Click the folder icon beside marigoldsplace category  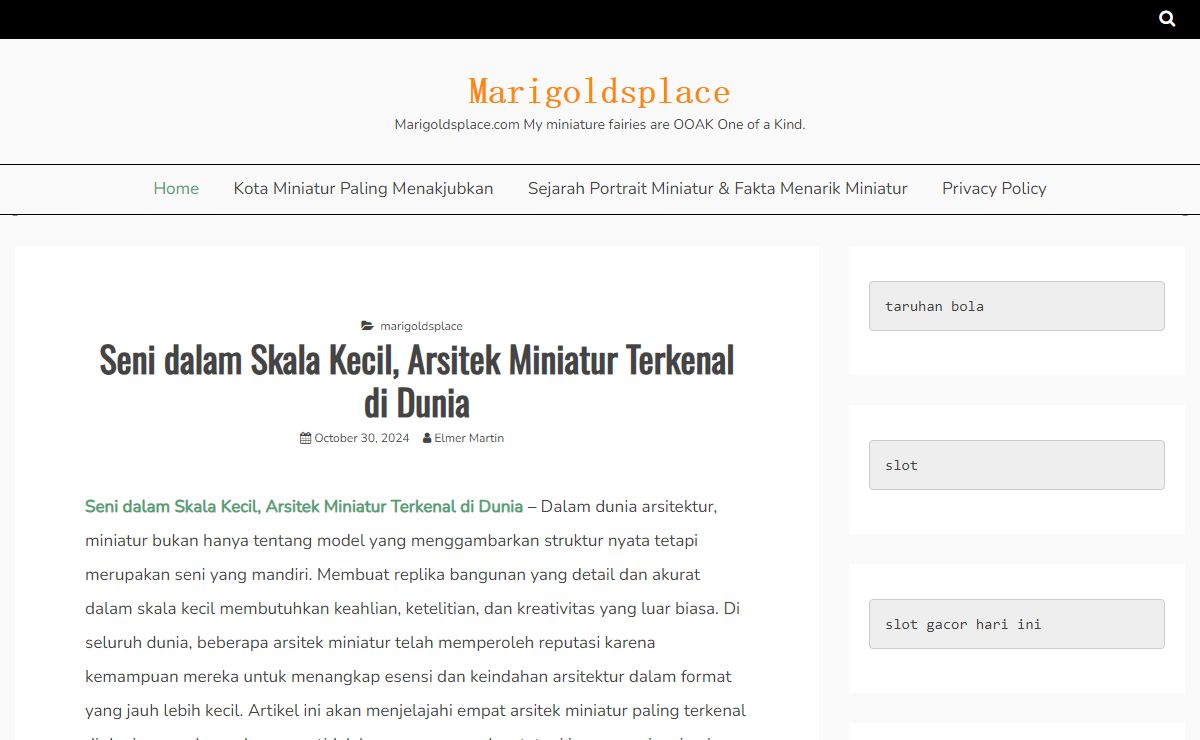coord(367,326)
